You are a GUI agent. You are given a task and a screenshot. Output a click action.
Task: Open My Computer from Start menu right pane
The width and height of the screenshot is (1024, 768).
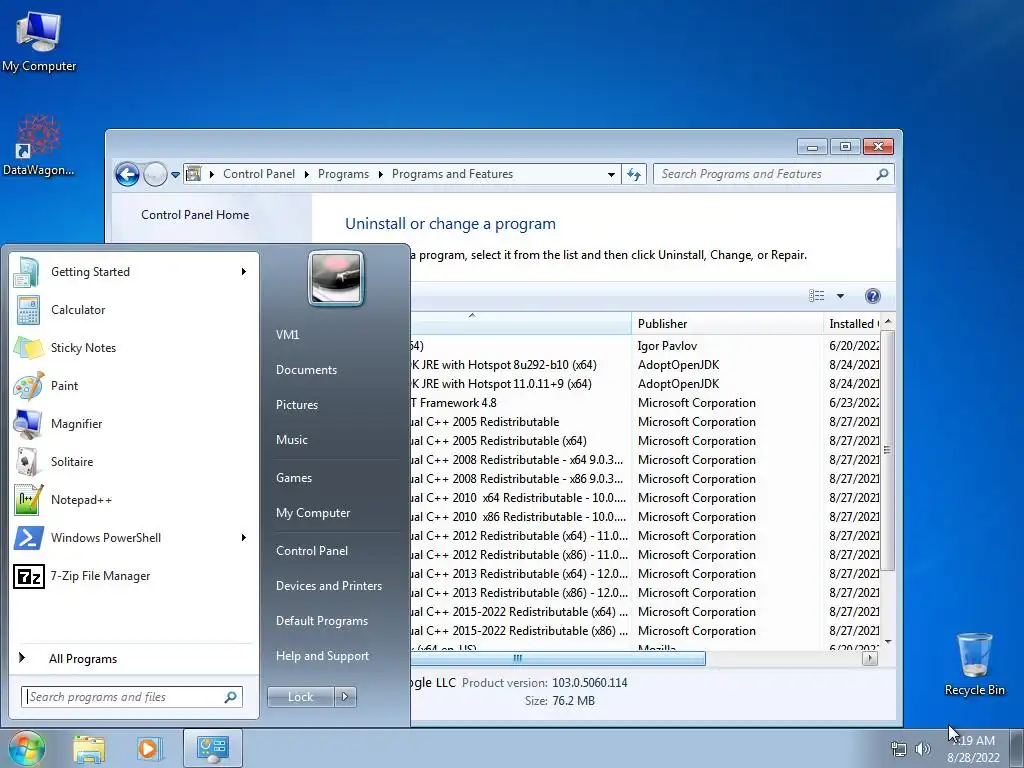point(313,513)
